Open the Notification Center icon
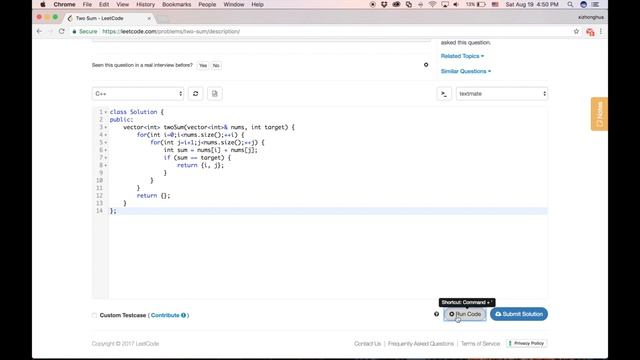The image size is (640, 360). (596, 4)
